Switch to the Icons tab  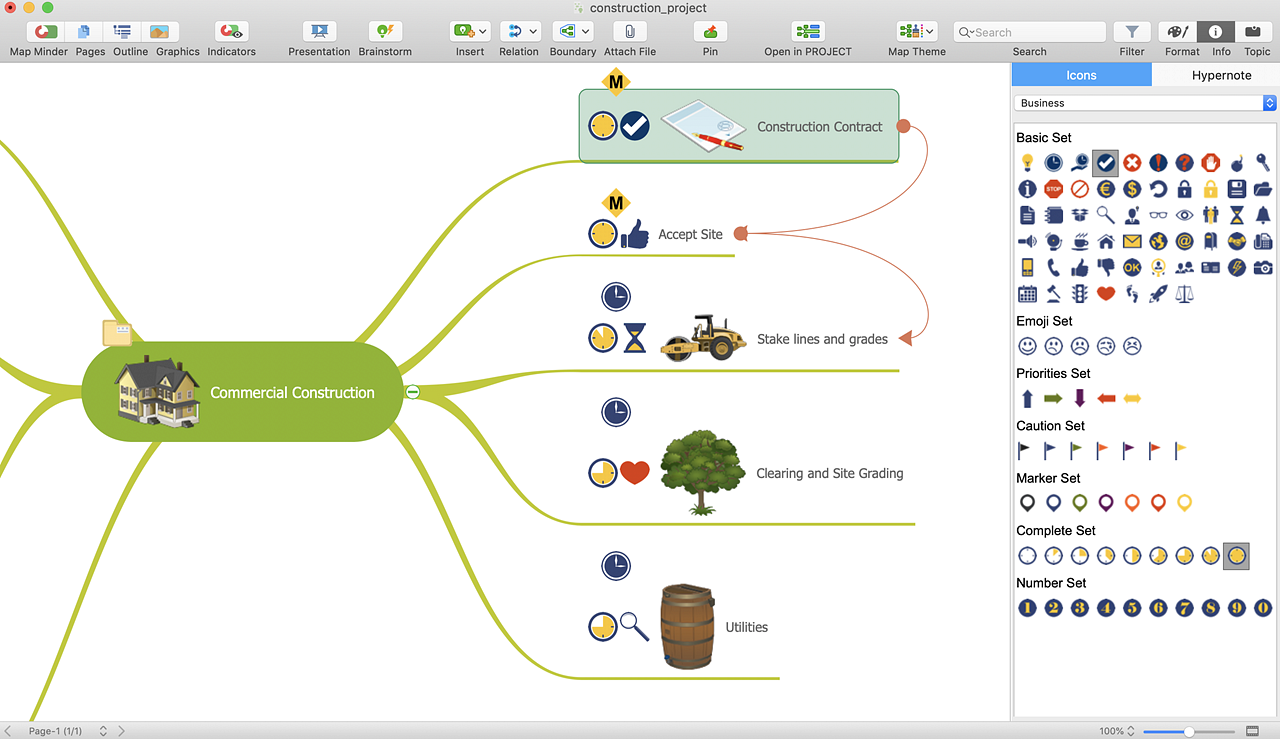(x=1081, y=75)
